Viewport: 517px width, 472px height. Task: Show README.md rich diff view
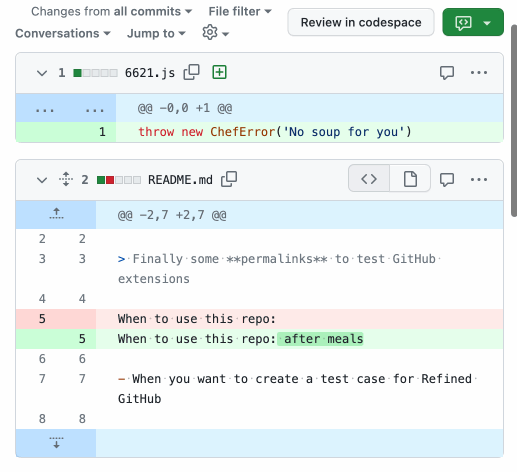410,179
